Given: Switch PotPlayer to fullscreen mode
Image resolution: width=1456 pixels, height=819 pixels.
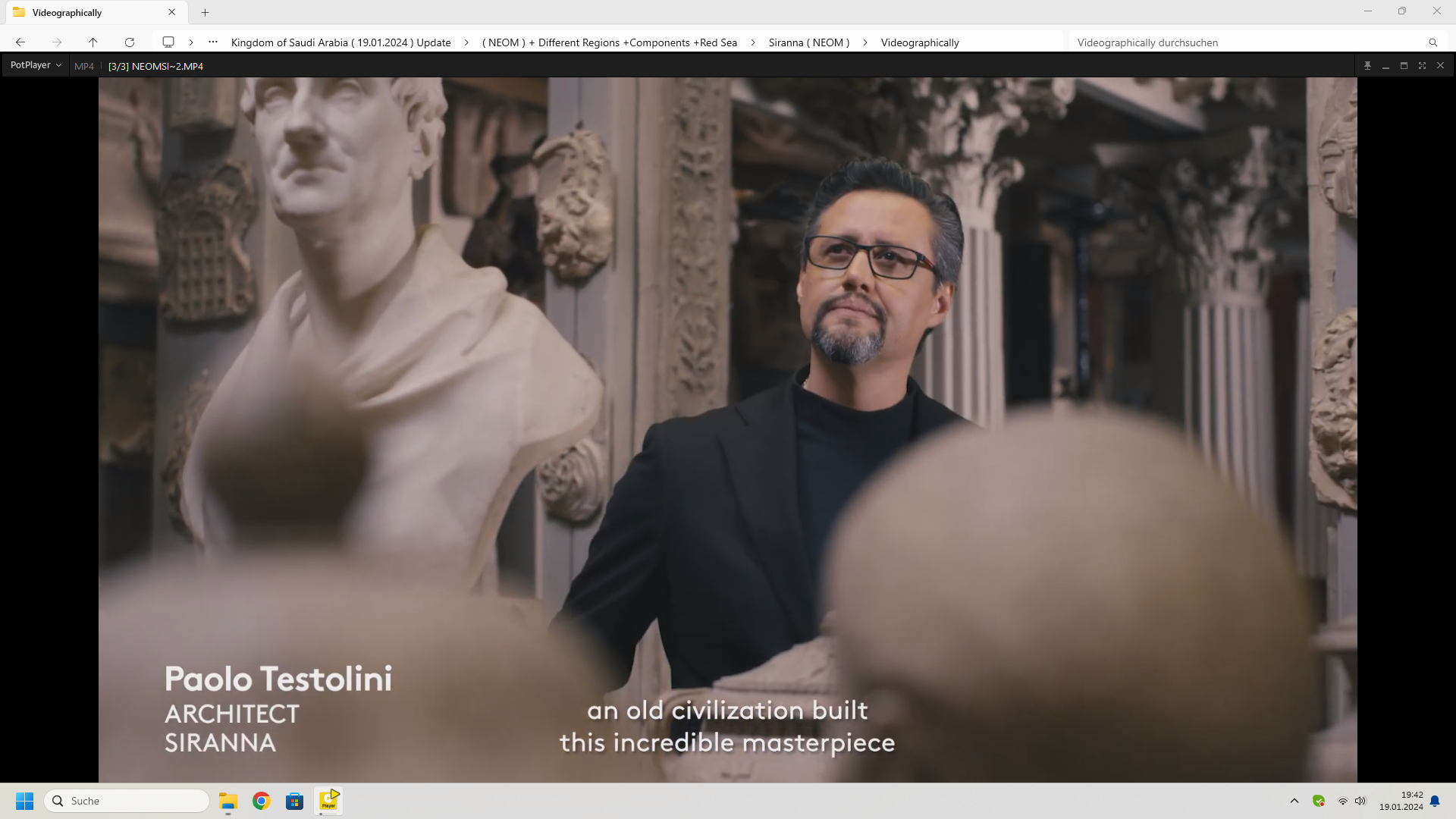Looking at the screenshot, I should pyautogui.click(x=1422, y=66).
